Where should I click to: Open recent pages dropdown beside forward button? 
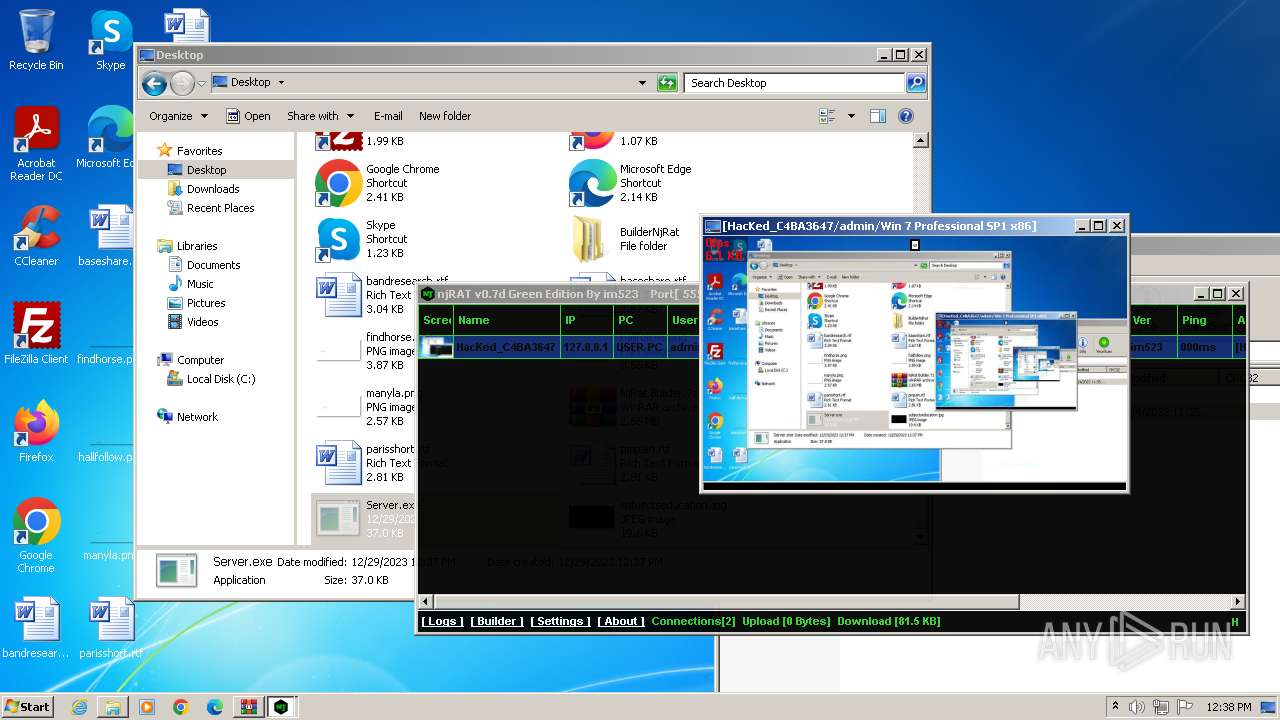201,83
